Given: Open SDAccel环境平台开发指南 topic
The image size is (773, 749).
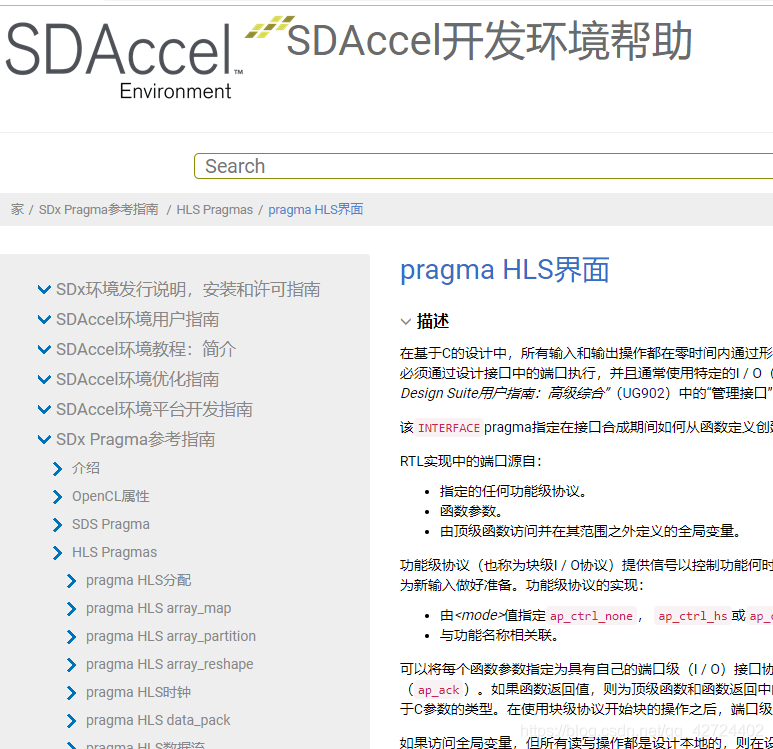Looking at the screenshot, I should [x=154, y=409].
